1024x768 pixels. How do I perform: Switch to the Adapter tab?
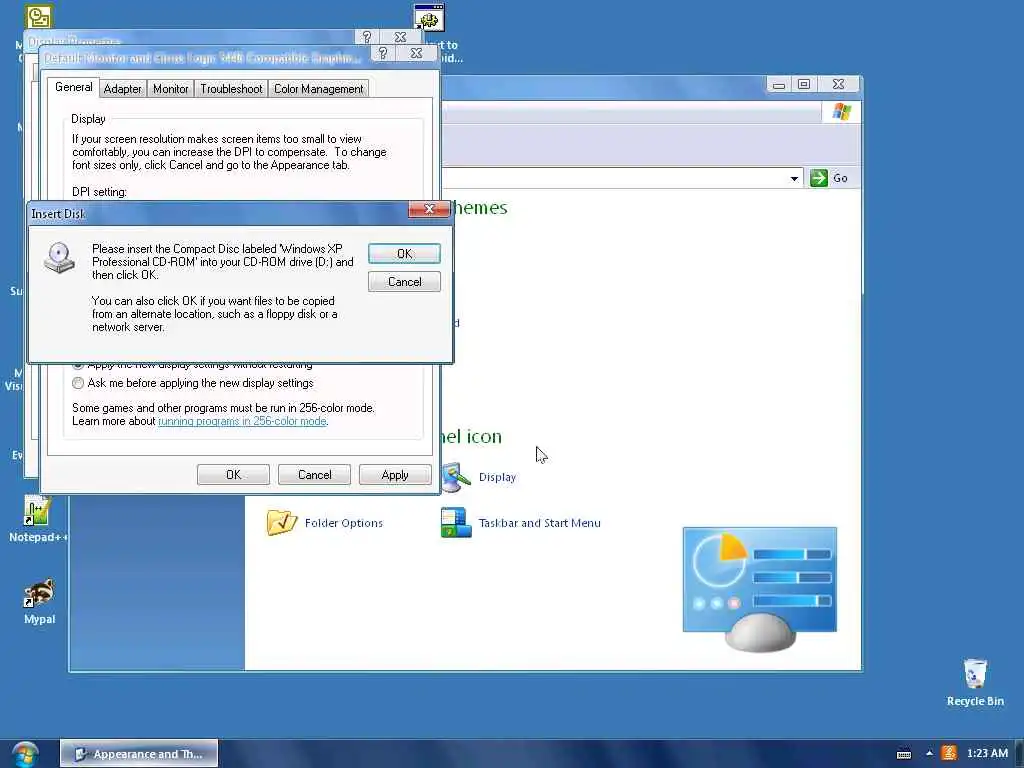pyautogui.click(x=122, y=89)
